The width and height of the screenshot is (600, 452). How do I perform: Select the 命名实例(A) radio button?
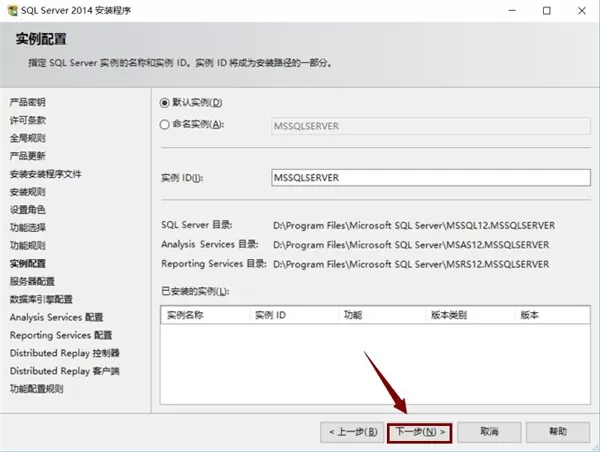(165, 124)
